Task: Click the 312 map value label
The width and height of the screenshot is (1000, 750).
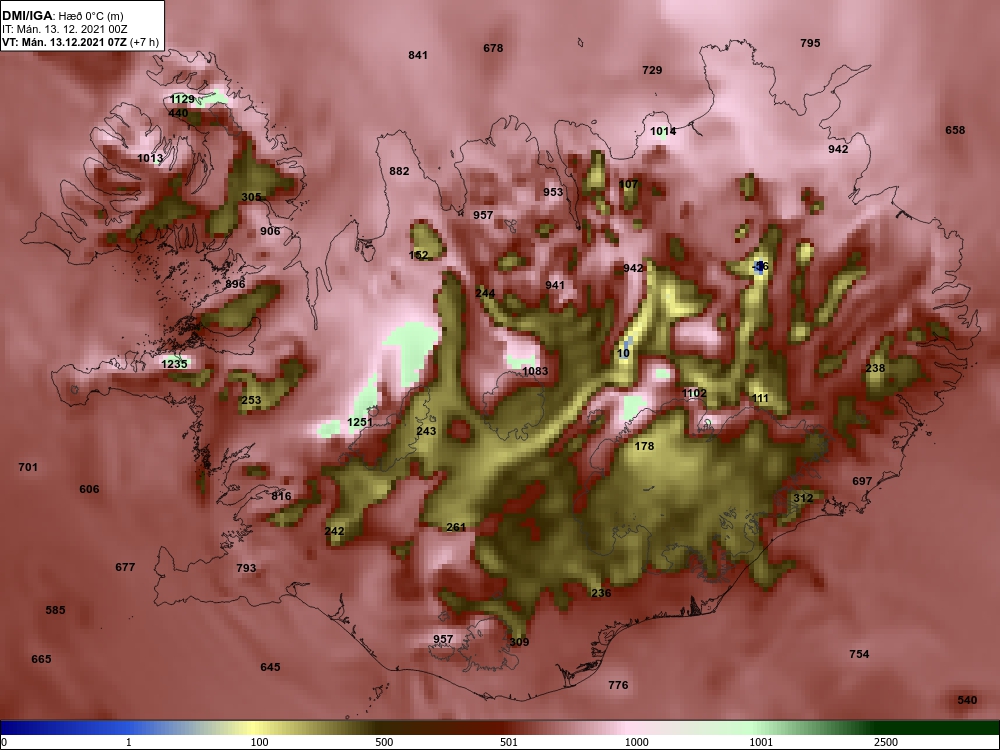Action: pyautogui.click(x=803, y=498)
